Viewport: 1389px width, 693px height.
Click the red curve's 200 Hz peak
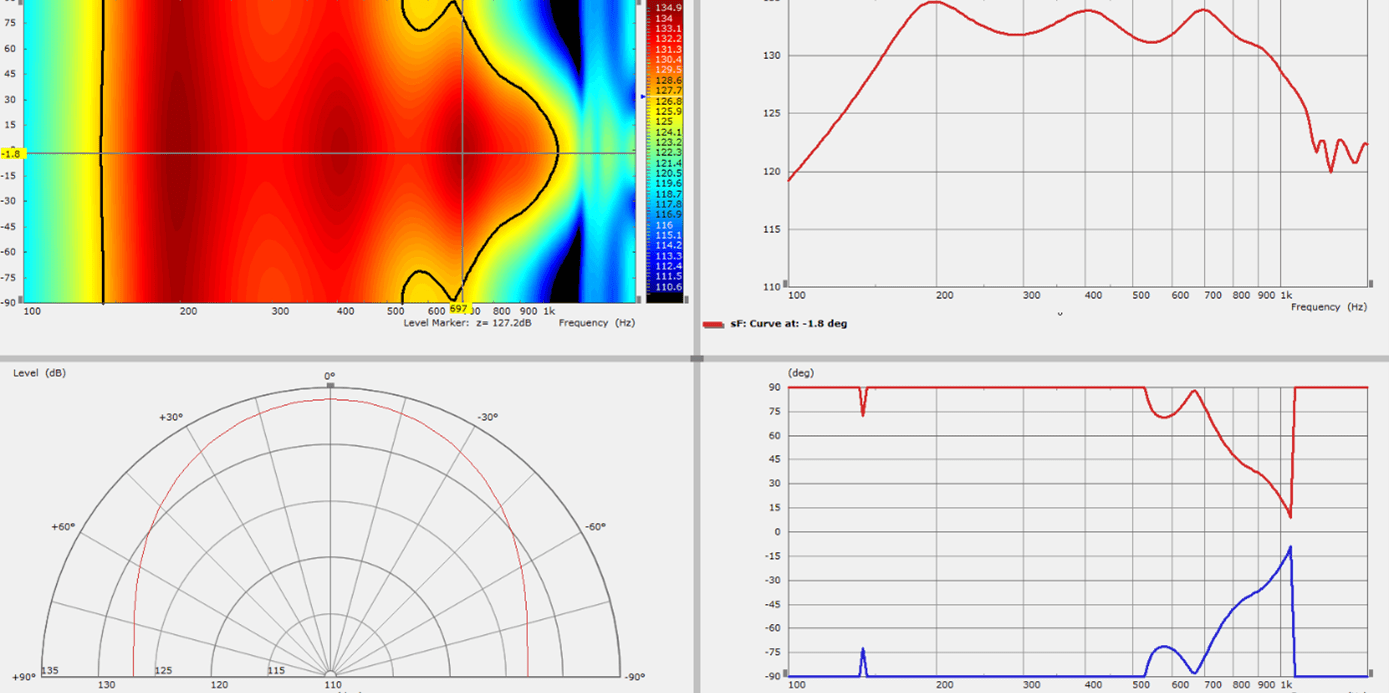(933, 2)
